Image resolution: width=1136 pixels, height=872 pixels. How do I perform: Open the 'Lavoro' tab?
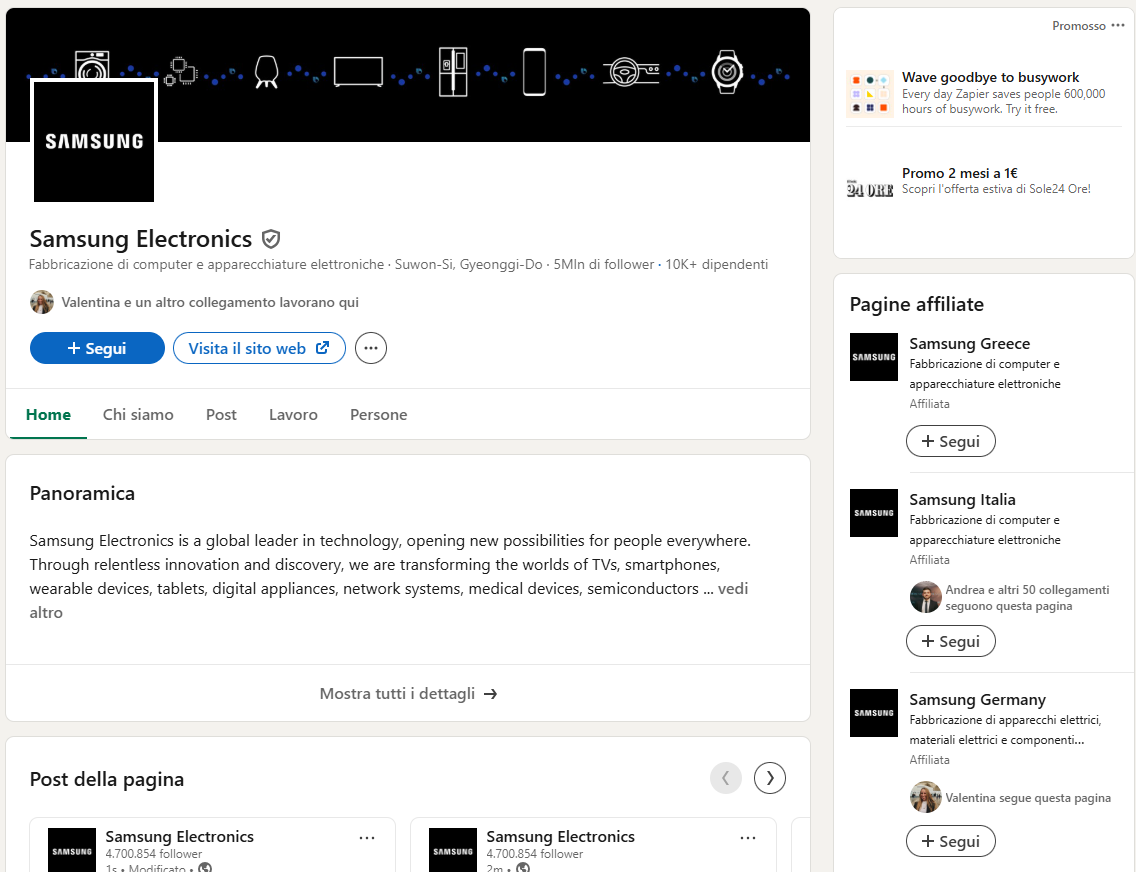[x=293, y=414]
